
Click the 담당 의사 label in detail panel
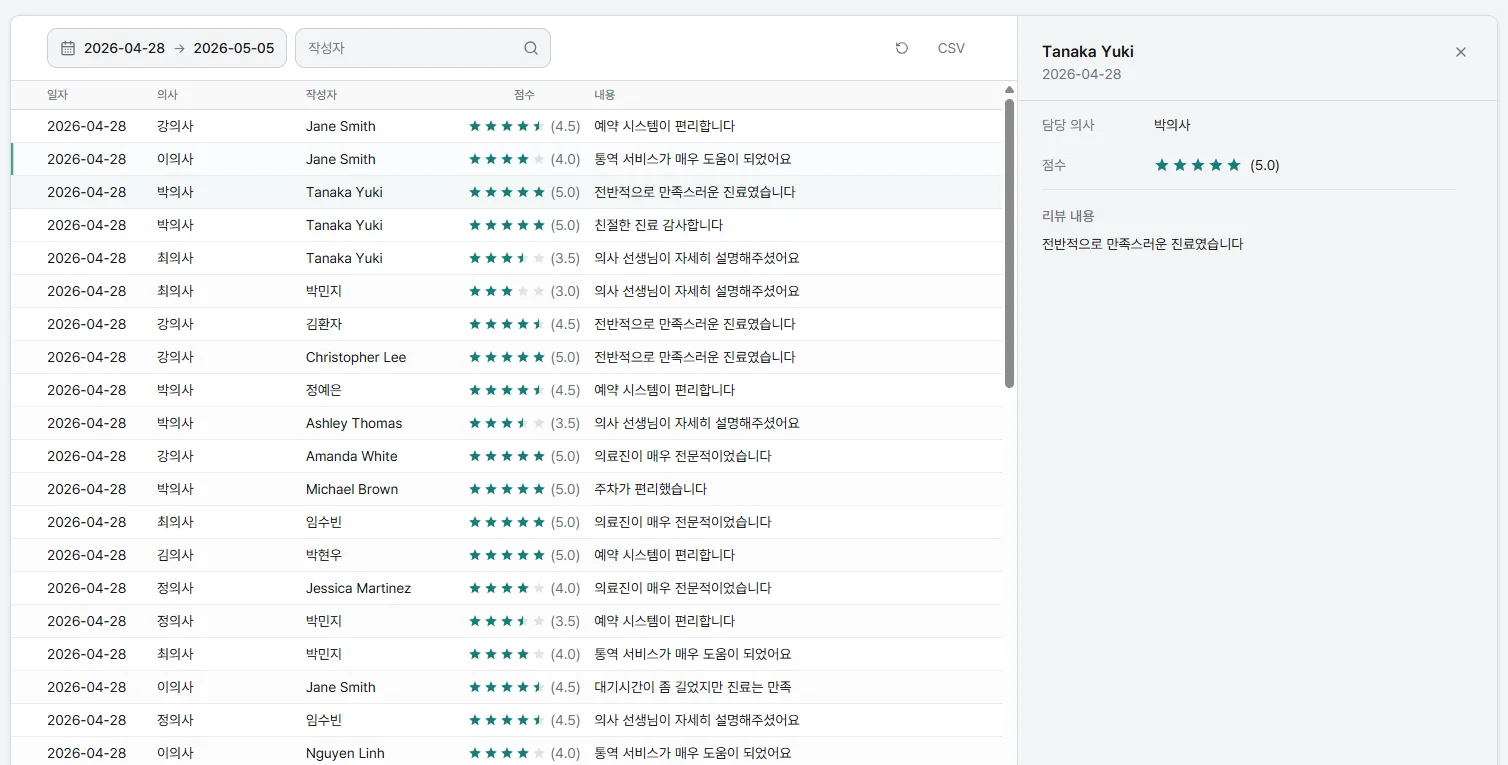[1068, 125]
